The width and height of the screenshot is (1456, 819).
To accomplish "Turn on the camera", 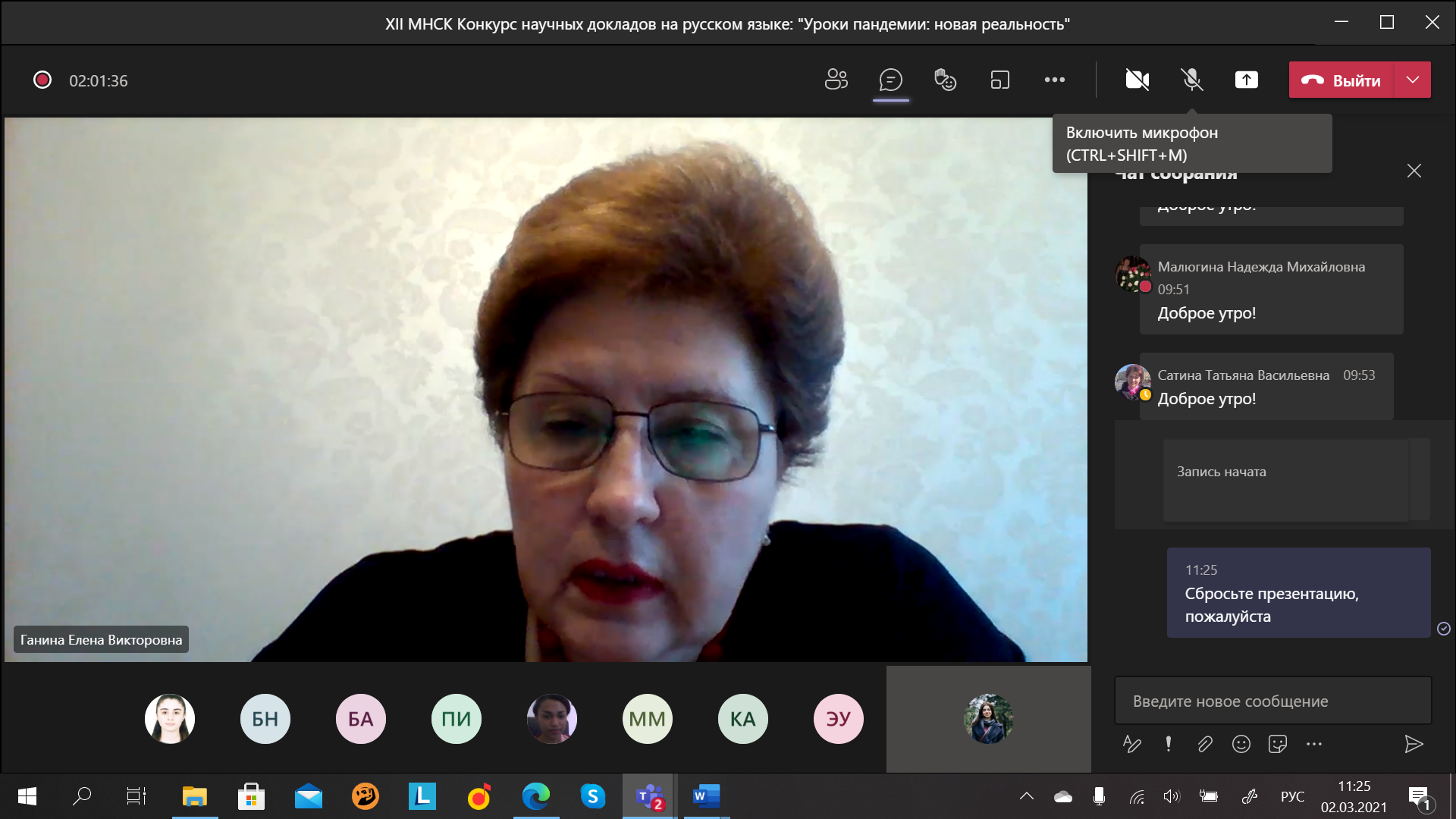I will tap(1137, 80).
